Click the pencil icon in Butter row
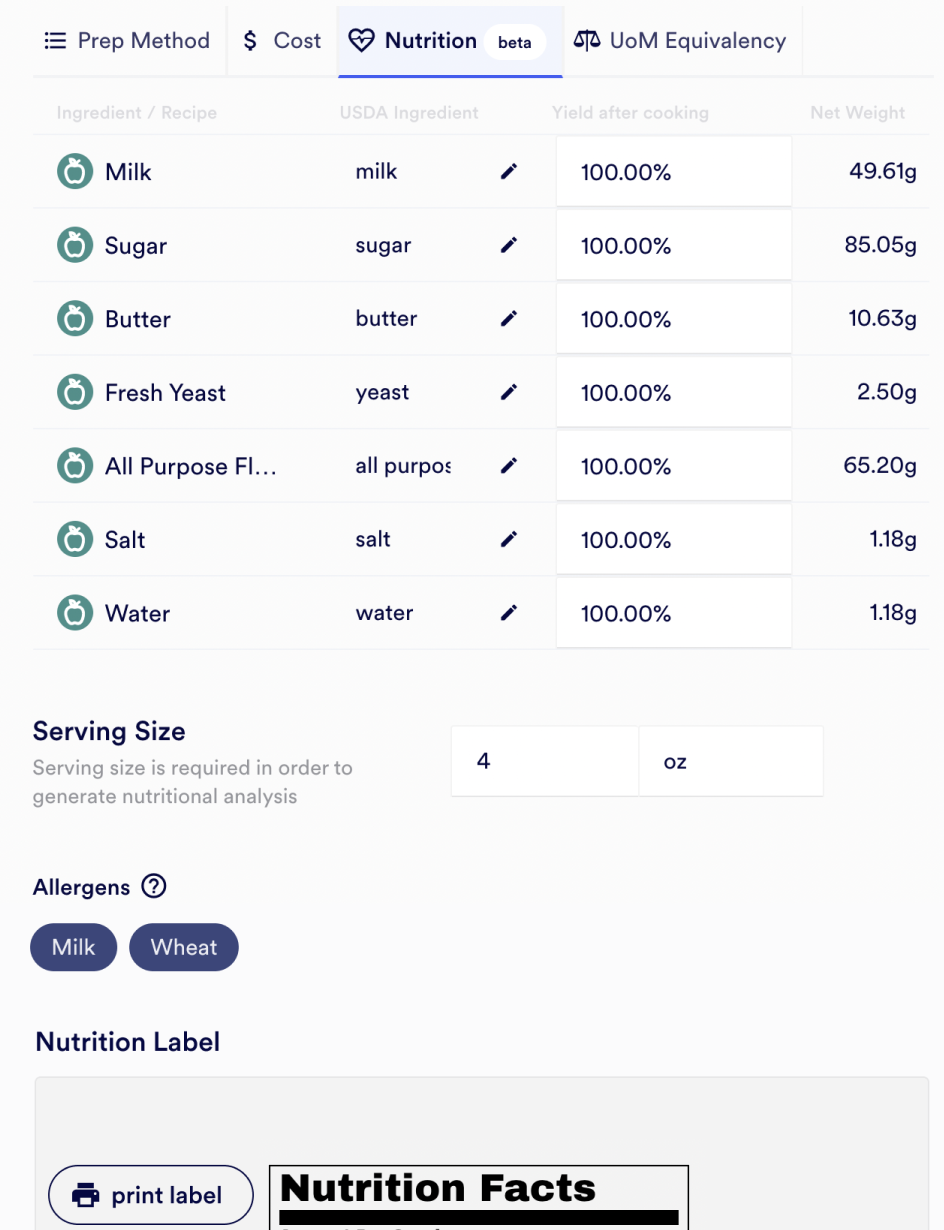This screenshot has height=1230, width=944. click(x=509, y=319)
